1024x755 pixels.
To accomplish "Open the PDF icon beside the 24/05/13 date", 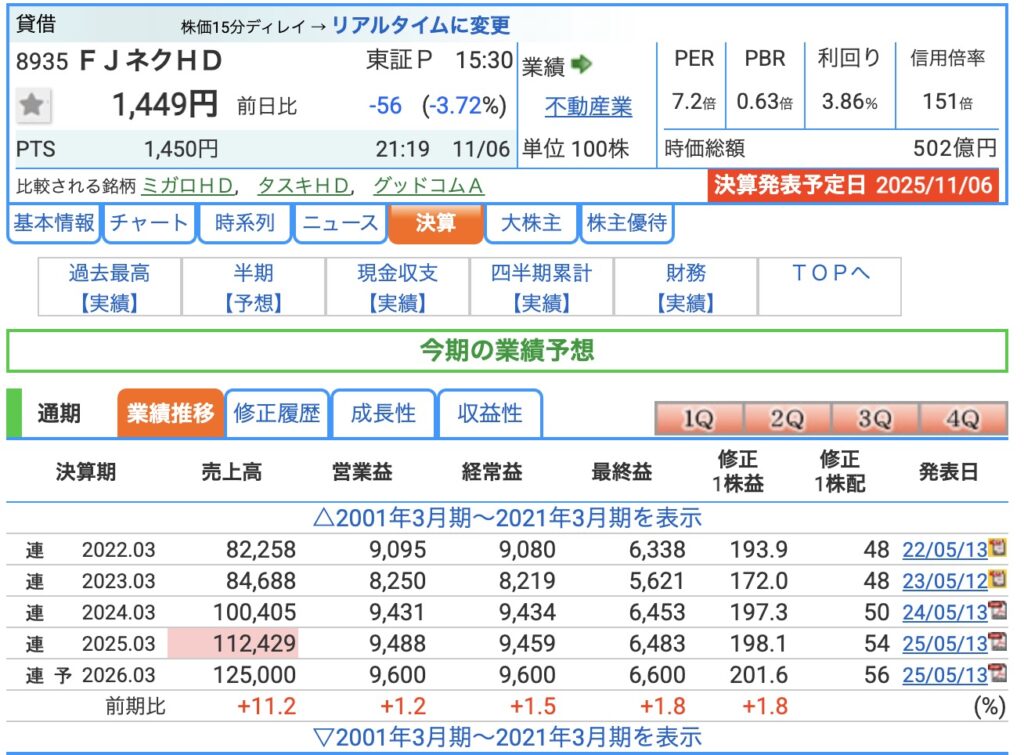I will 996,611.
